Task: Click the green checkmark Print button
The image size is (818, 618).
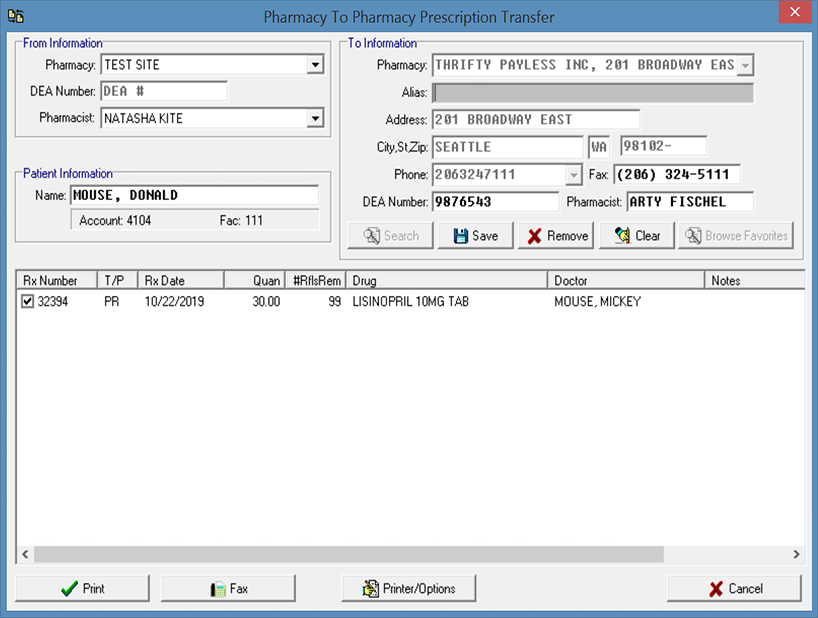Action: pos(82,588)
